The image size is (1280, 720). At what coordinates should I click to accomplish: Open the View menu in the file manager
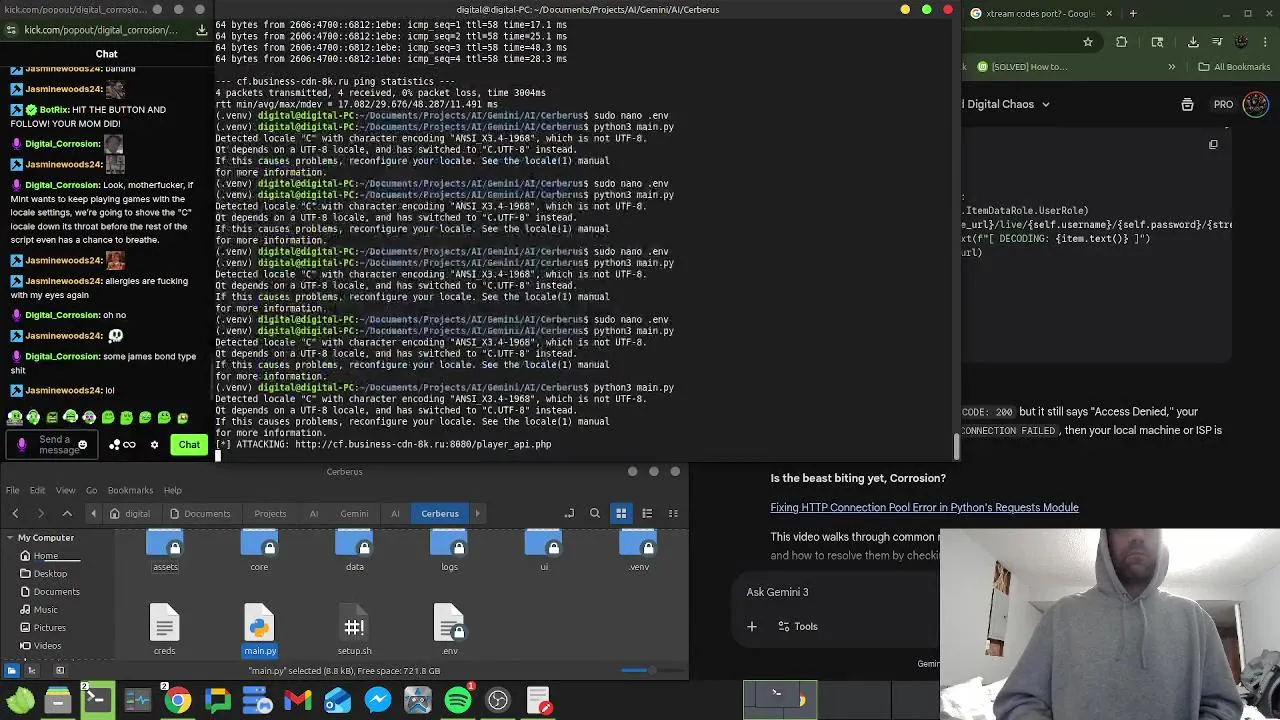tap(65, 490)
